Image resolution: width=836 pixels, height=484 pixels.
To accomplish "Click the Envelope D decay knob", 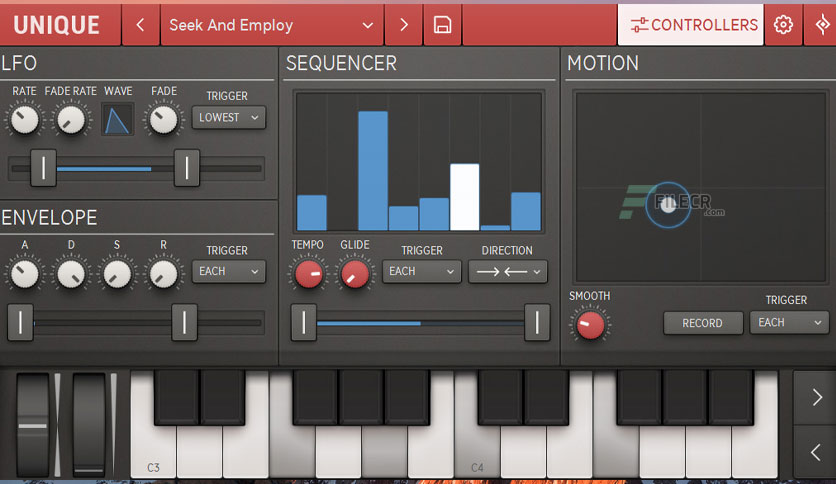I will (71, 274).
